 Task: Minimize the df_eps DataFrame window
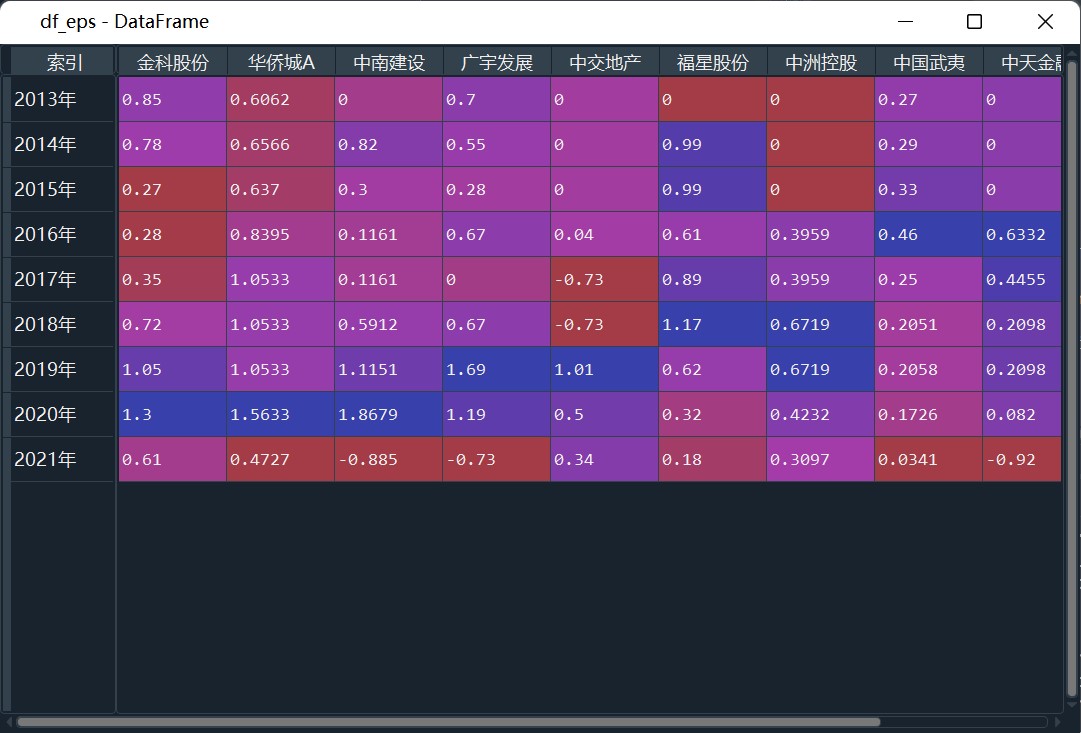coord(905,22)
